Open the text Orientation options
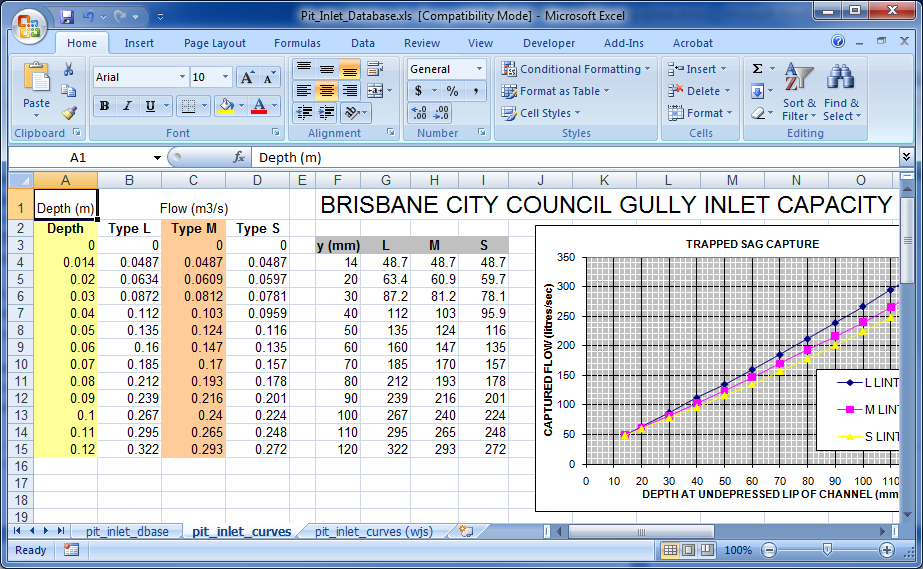This screenshot has height=569, width=923. tap(356, 112)
